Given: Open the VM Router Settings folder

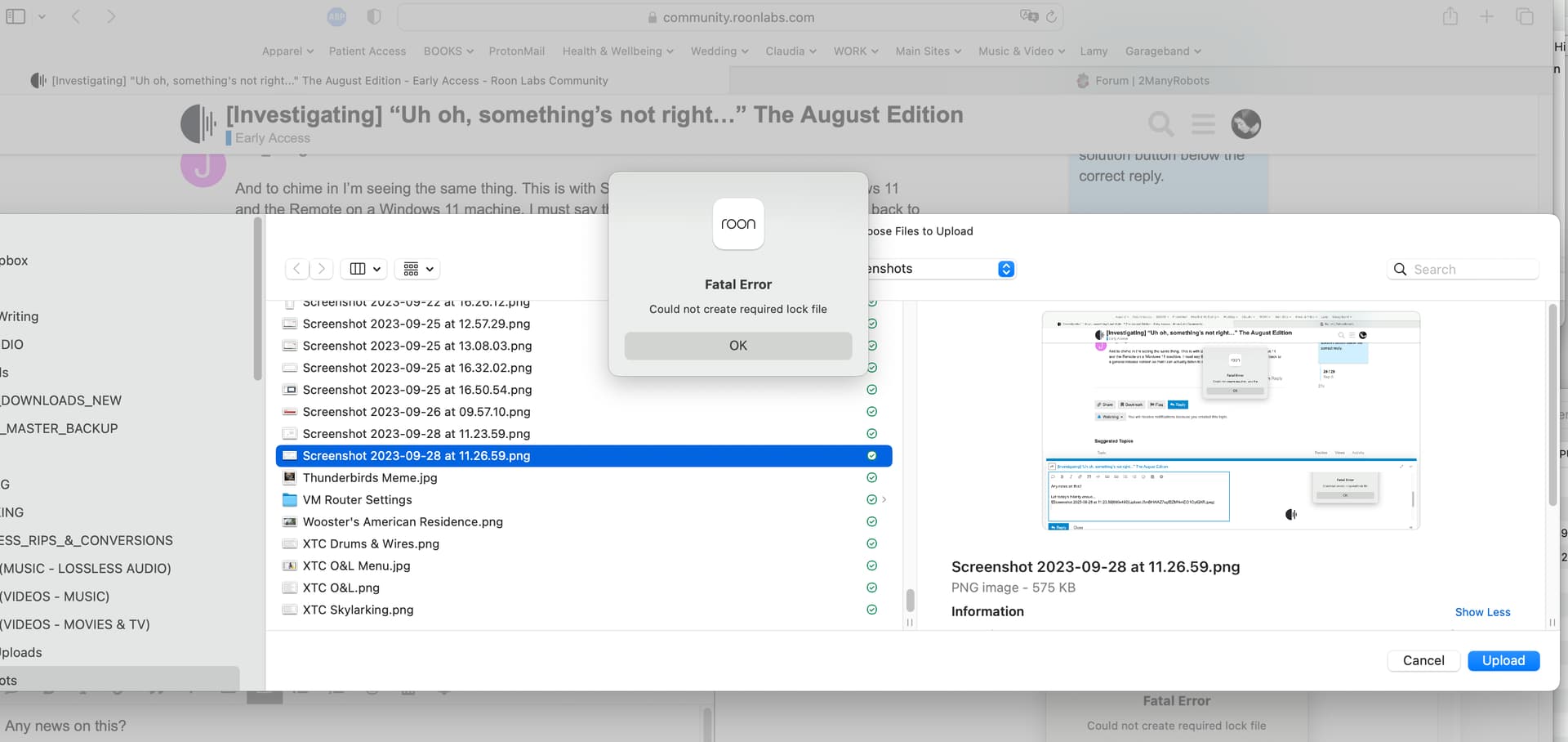Looking at the screenshot, I should [x=357, y=500].
